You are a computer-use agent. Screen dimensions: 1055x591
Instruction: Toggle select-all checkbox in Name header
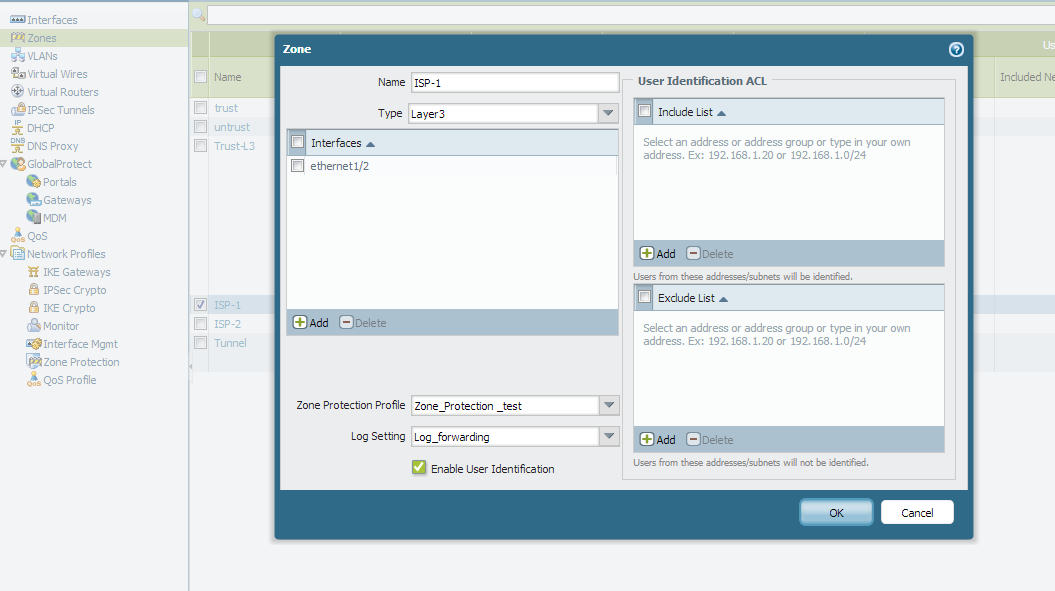(x=201, y=76)
